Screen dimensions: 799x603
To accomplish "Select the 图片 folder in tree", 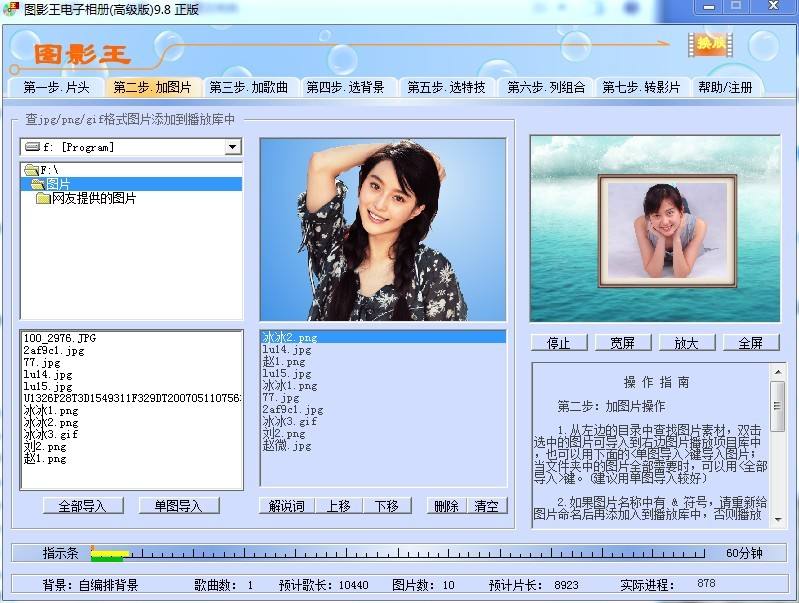I will 131,184.
